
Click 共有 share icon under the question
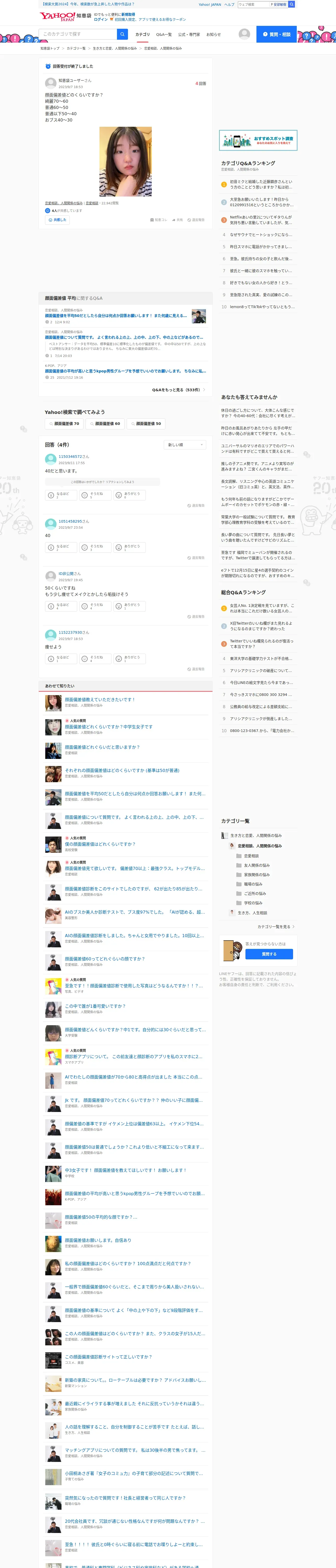point(177,220)
